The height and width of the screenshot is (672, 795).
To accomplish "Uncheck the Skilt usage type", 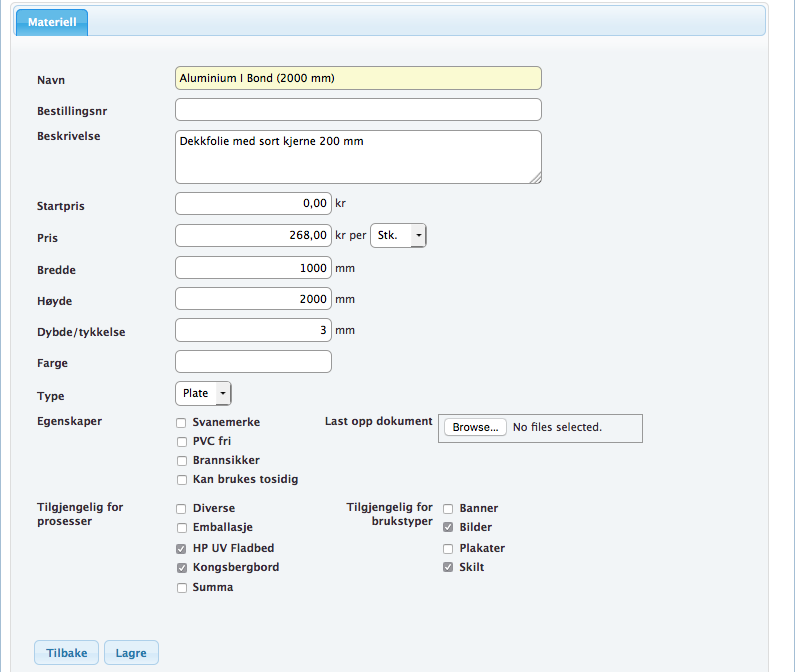I will (x=448, y=567).
